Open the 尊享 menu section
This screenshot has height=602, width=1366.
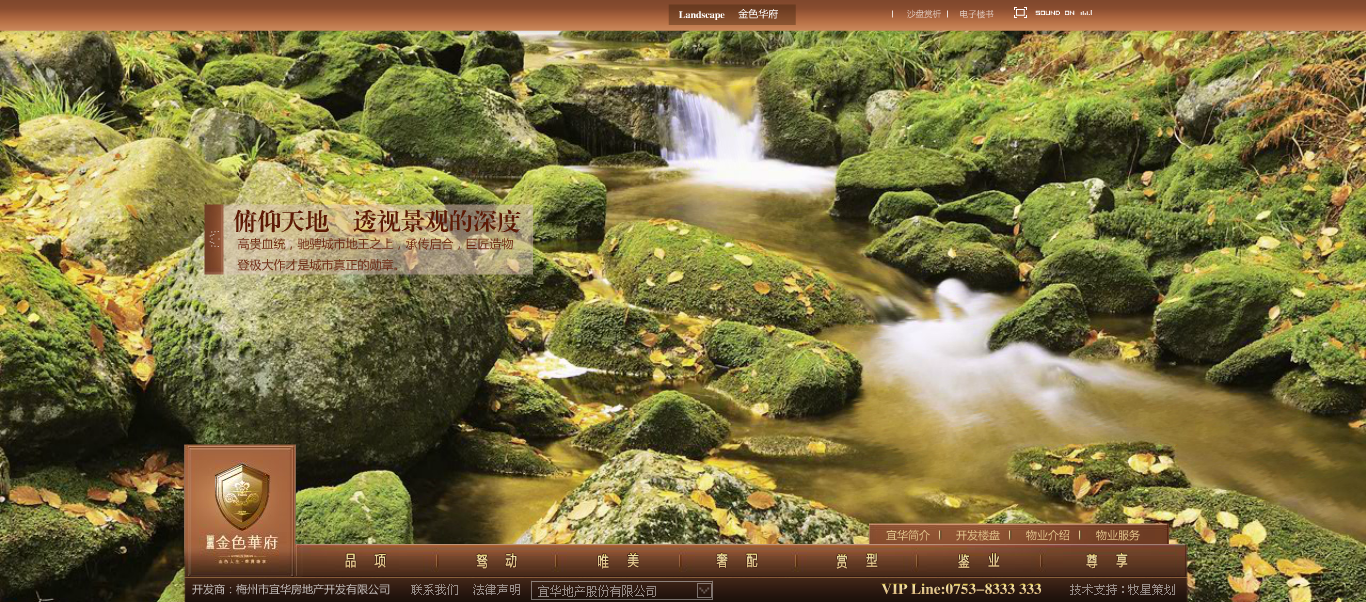coord(1107,561)
